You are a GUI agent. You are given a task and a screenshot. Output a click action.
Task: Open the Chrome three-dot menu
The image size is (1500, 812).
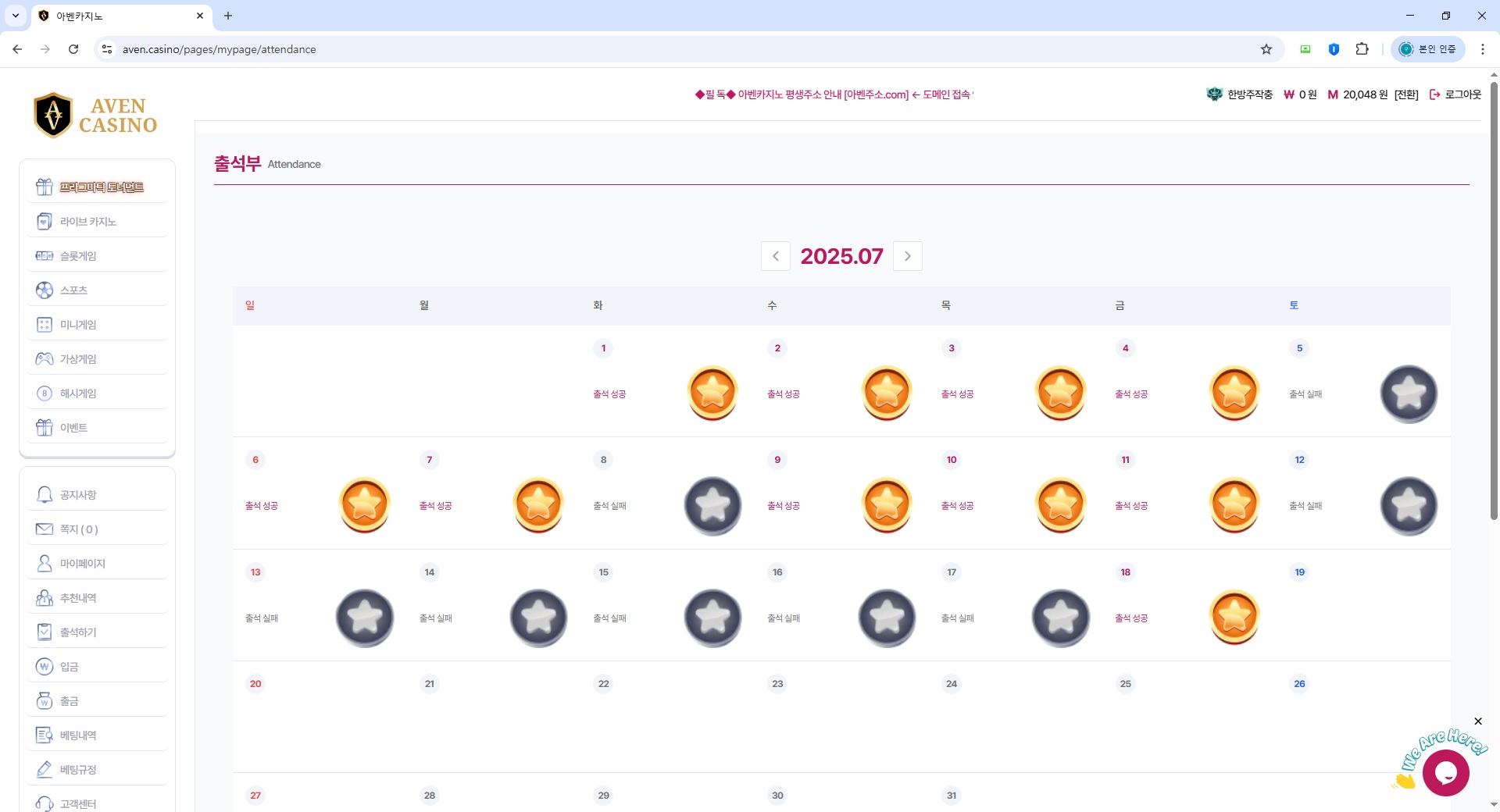pos(1483,49)
